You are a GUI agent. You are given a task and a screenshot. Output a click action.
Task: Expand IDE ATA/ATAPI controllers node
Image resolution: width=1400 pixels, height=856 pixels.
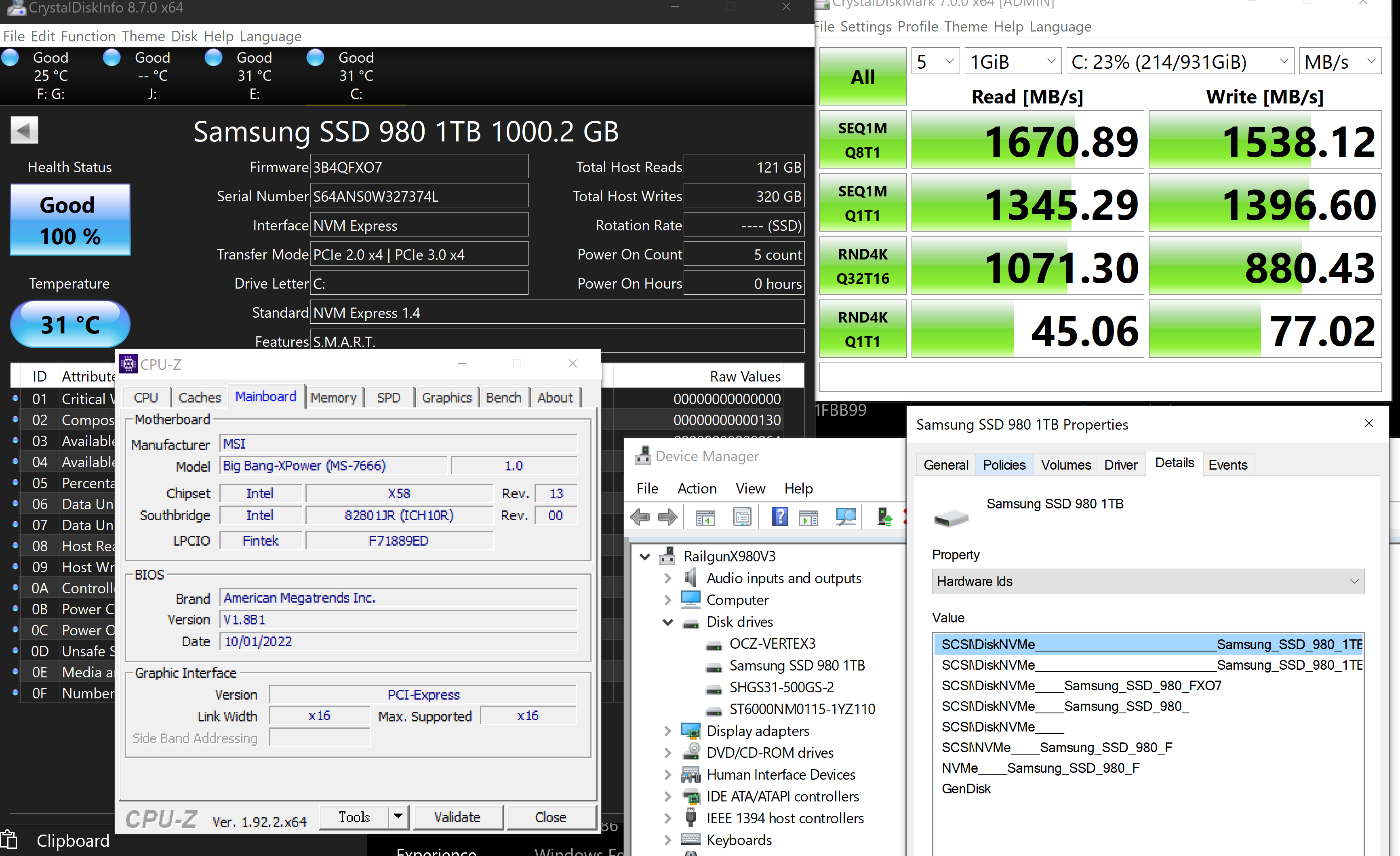point(667,797)
